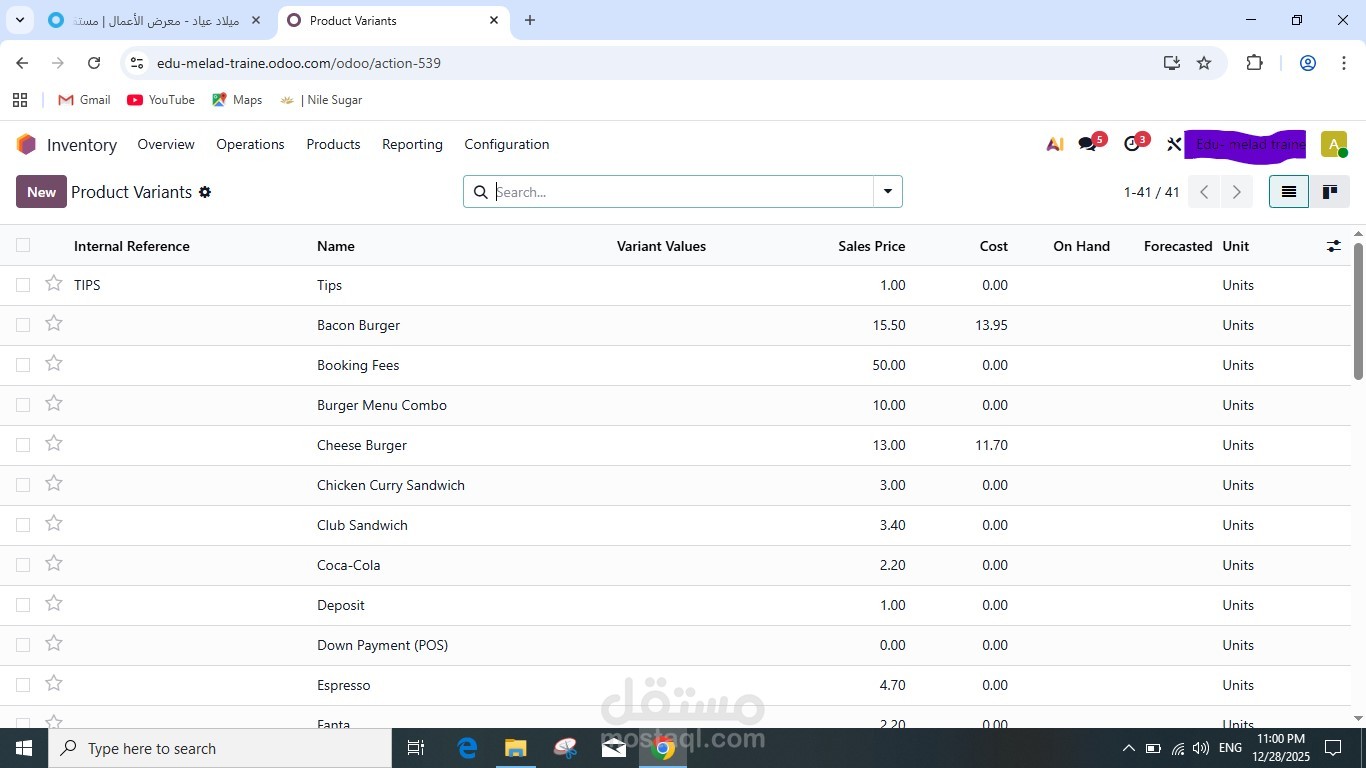This screenshot has height=768, width=1366.
Task: Open the Odoo AI assistant icon
Action: [1055, 144]
